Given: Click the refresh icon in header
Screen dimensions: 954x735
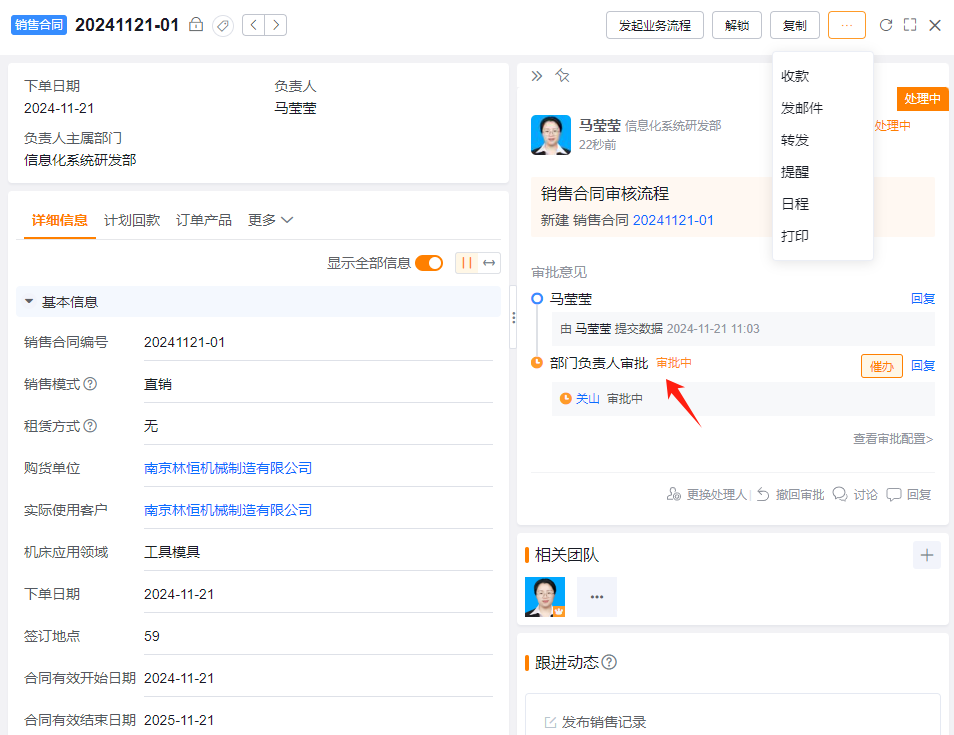Looking at the screenshot, I should [886, 25].
